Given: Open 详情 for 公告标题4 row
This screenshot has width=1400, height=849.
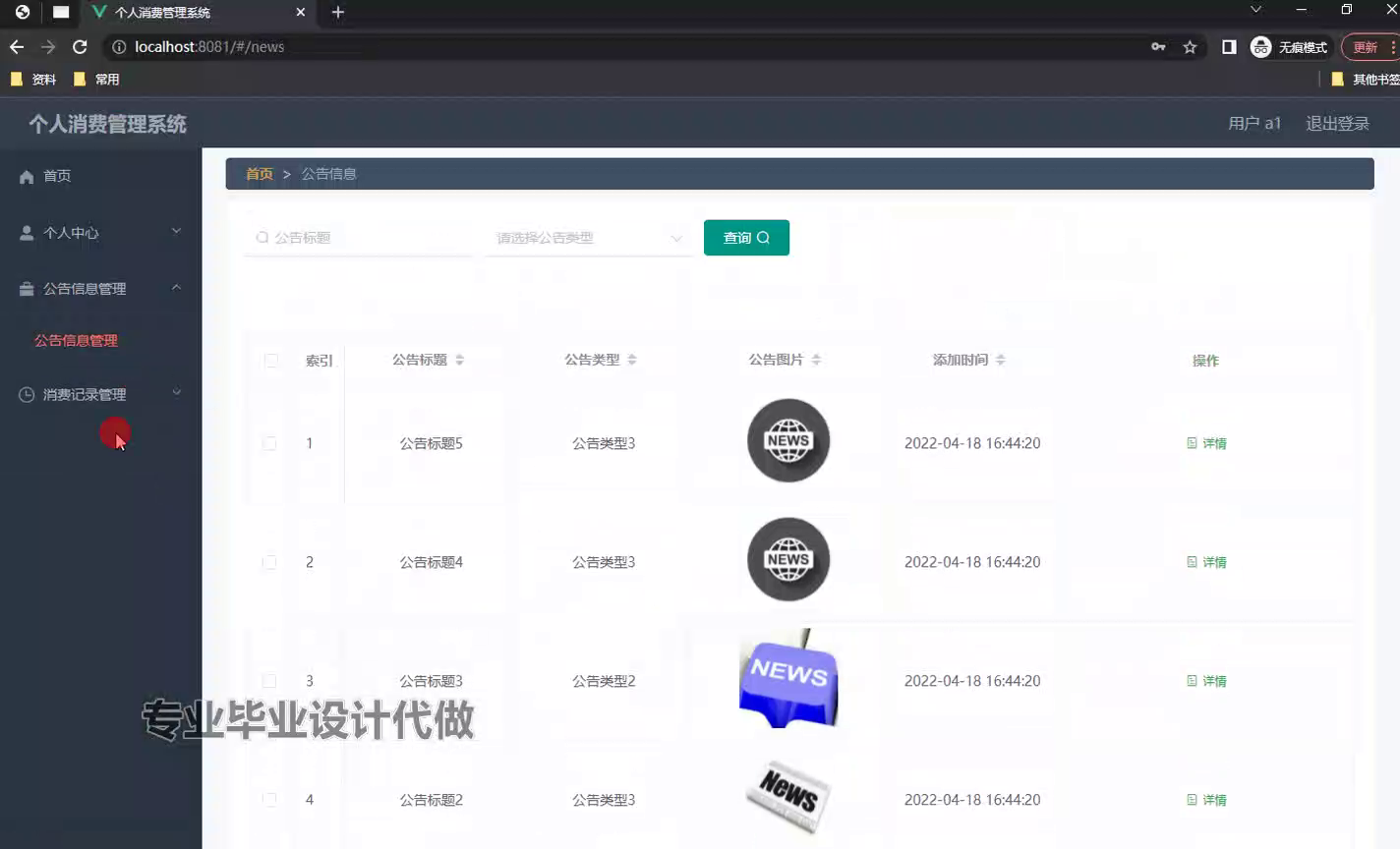Looking at the screenshot, I should point(1206,563).
